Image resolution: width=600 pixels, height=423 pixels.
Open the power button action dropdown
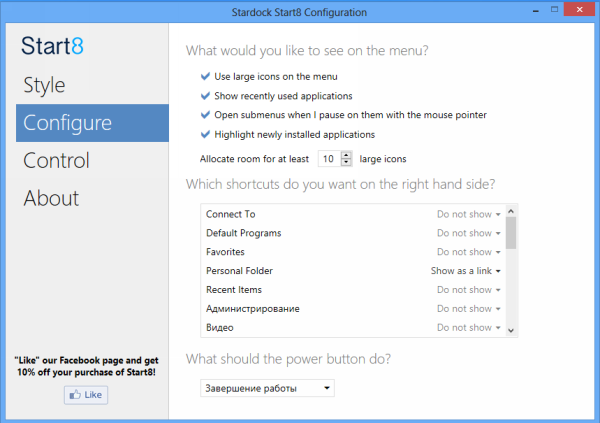[267, 388]
